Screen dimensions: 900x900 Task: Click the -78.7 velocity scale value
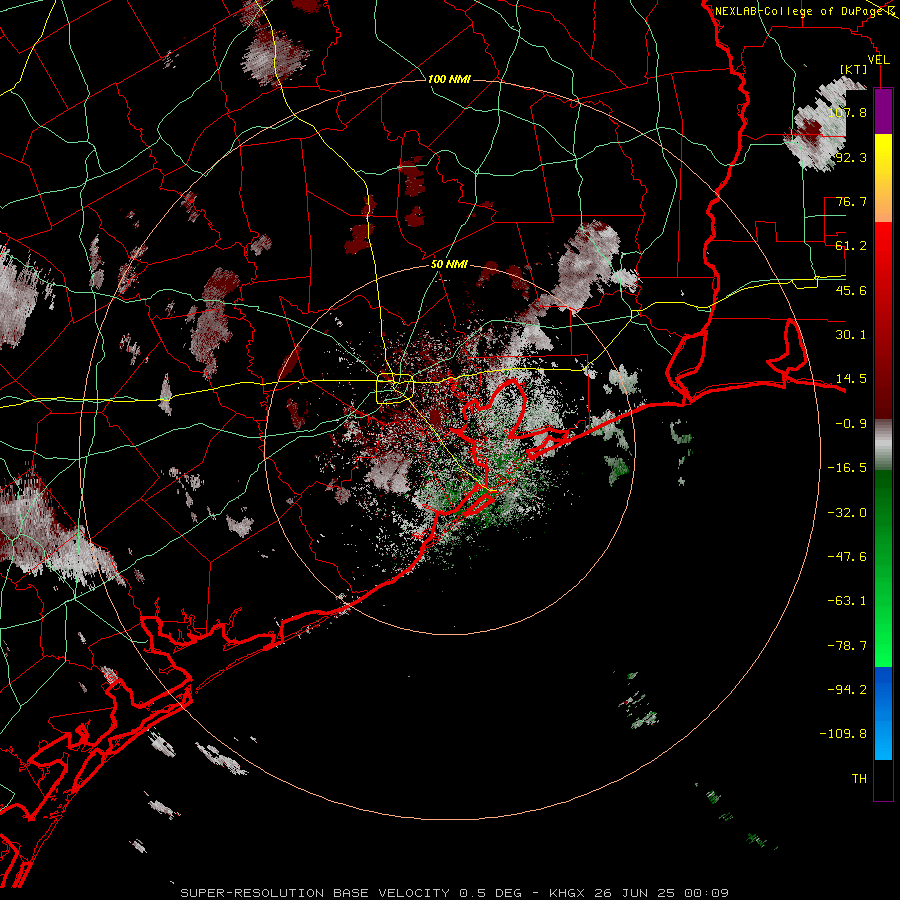pos(847,646)
